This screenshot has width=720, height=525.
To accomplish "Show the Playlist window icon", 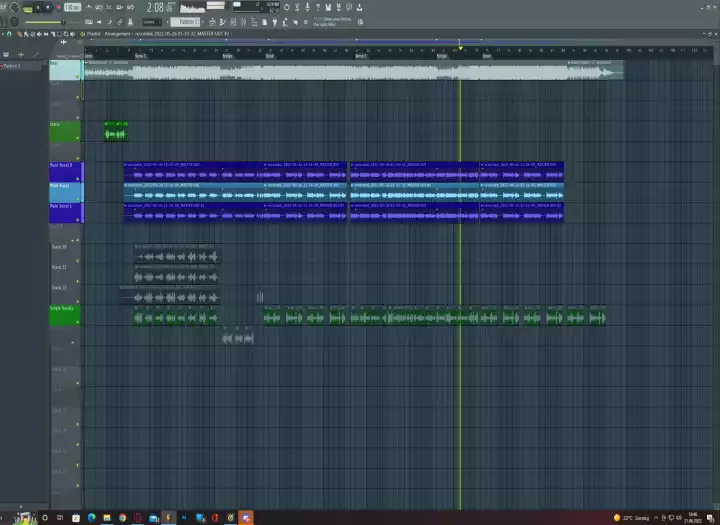I will [x=212, y=22].
